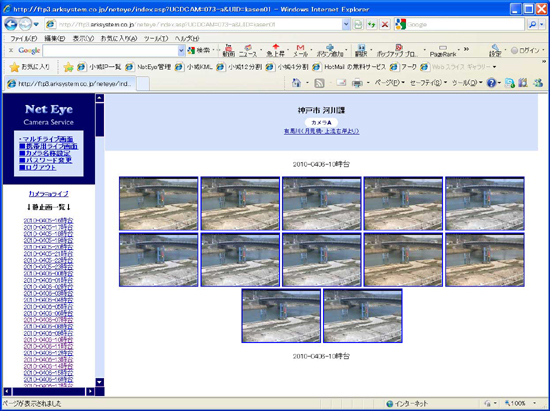Open the ページ(P) command bar dropdown
The height and width of the screenshot is (411, 550).
tap(389, 83)
